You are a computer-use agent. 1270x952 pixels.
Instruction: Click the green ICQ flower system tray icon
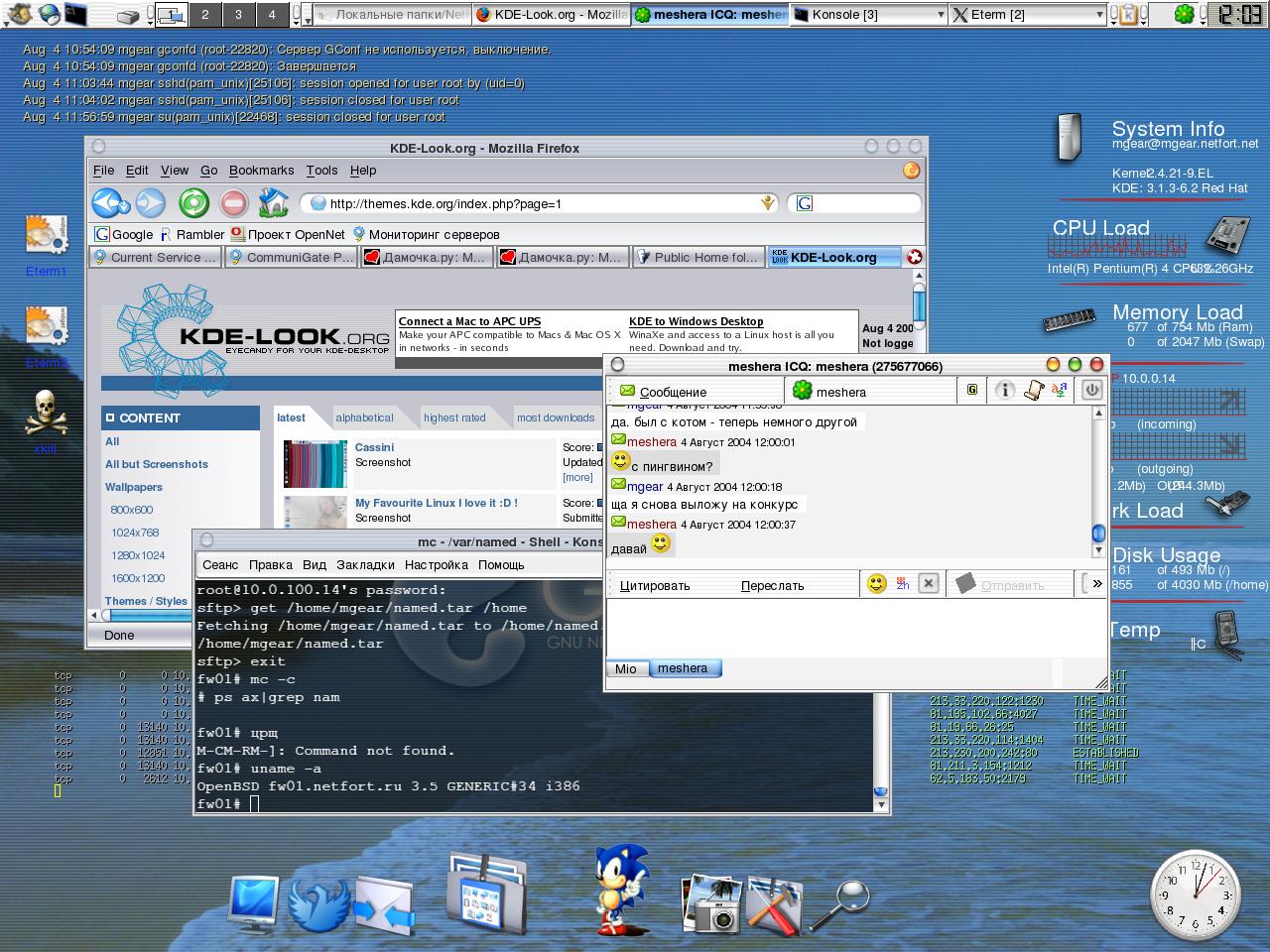(1183, 14)
